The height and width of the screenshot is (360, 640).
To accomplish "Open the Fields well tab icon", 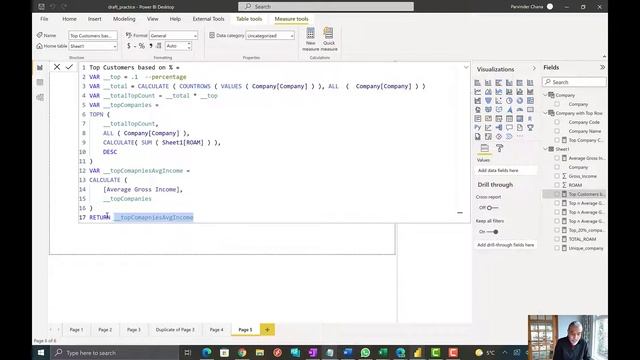I will tap(484, 148).
